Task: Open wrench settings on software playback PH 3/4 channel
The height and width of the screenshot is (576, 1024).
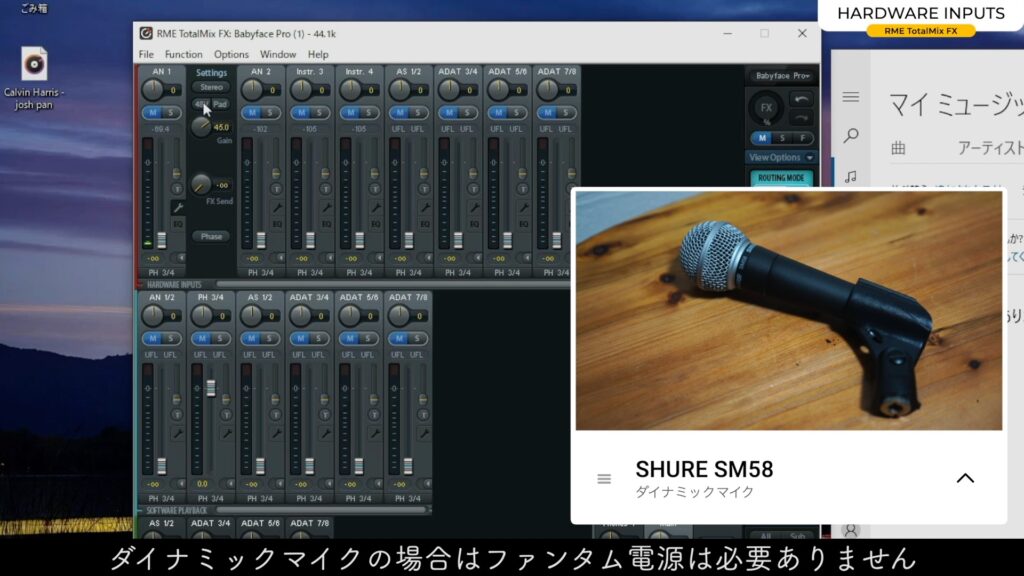Action: (227, 433)
